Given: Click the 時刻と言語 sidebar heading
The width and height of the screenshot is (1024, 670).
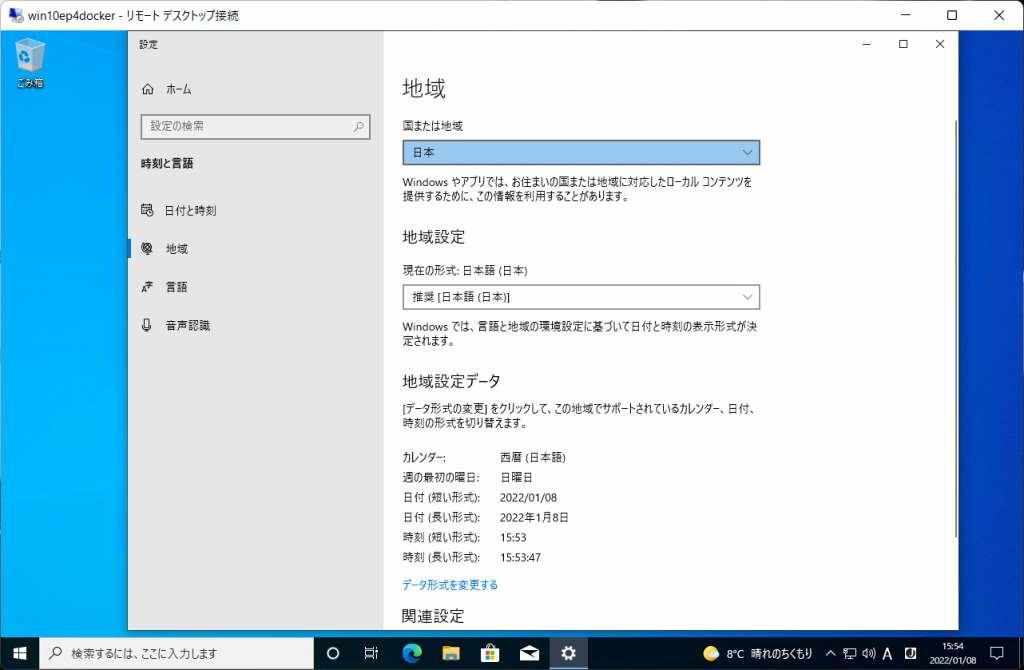Looking at the screenshot, I should pos(167,163).
